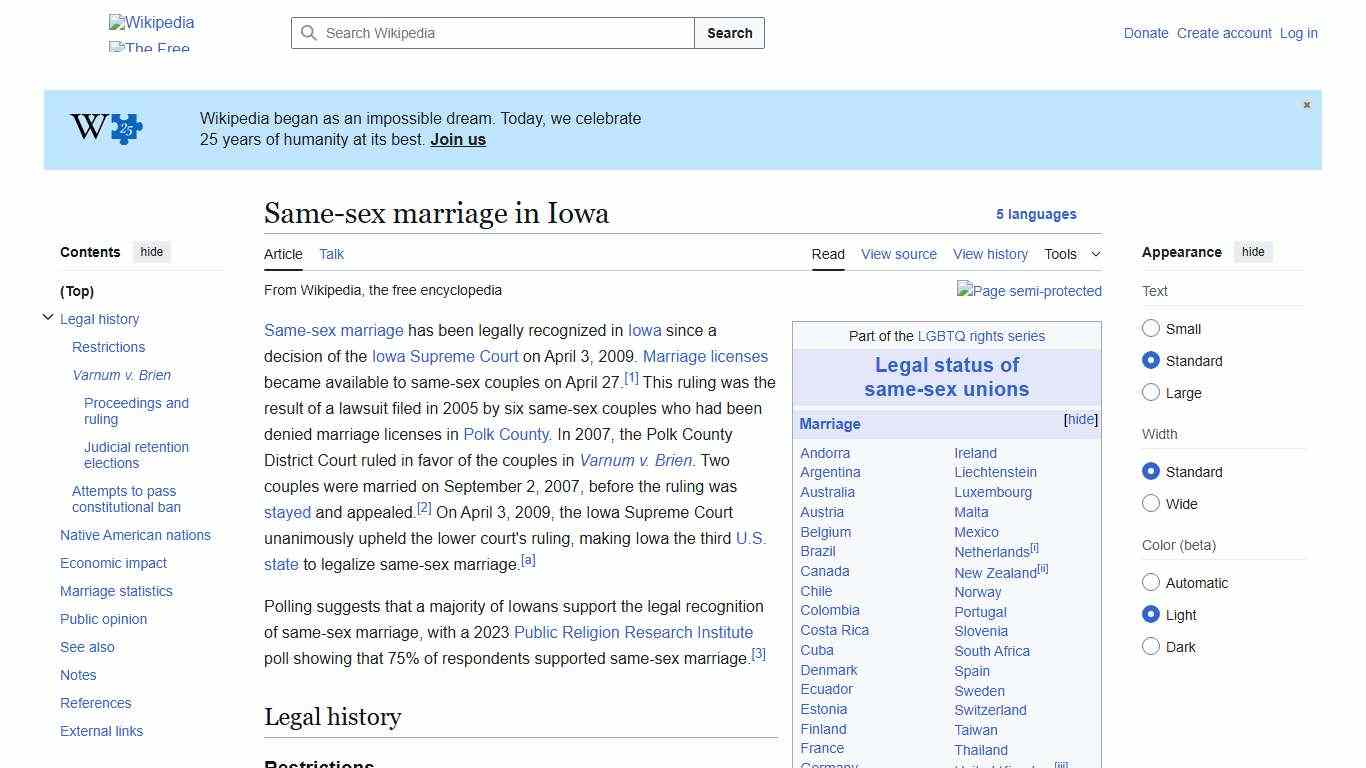Dismiss the anniversary banner with the × icon
The image size is (1366, 768).
(1306, 104)
